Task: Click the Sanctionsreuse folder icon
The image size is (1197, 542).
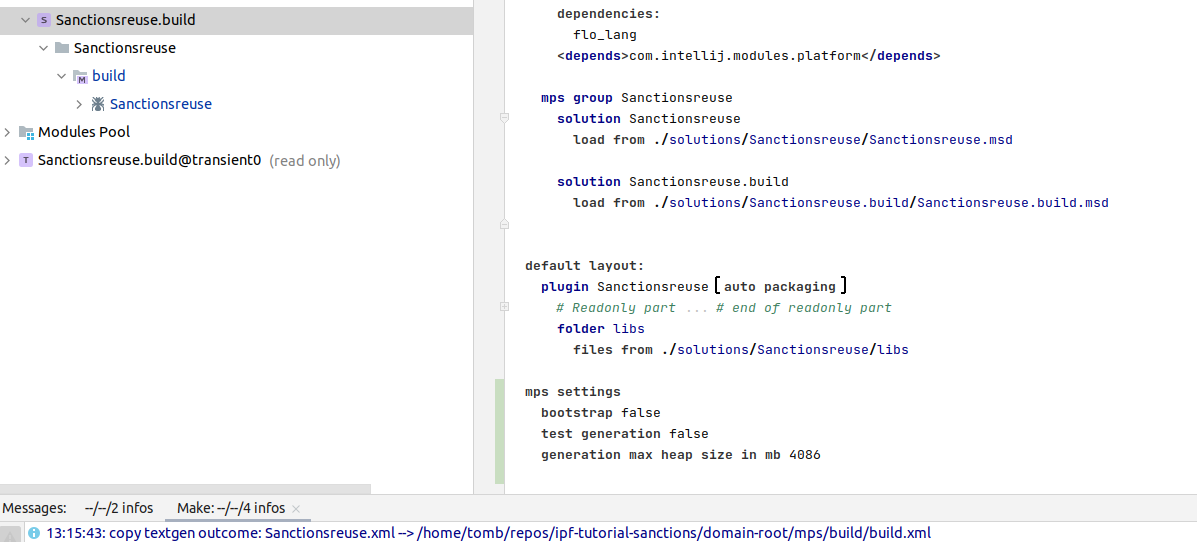Action: 62,48
